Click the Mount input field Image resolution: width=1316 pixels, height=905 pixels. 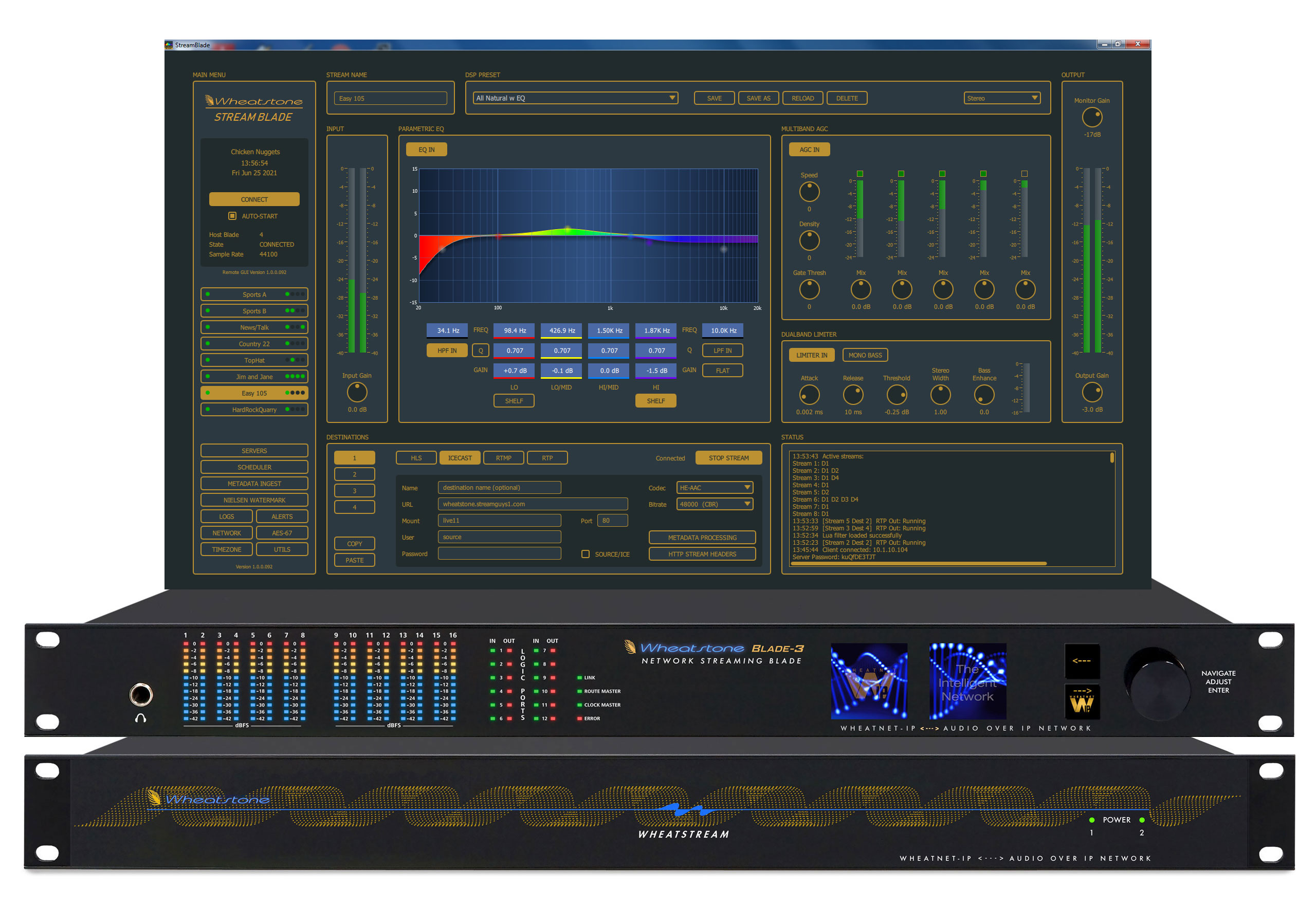(x=499, y=521)
